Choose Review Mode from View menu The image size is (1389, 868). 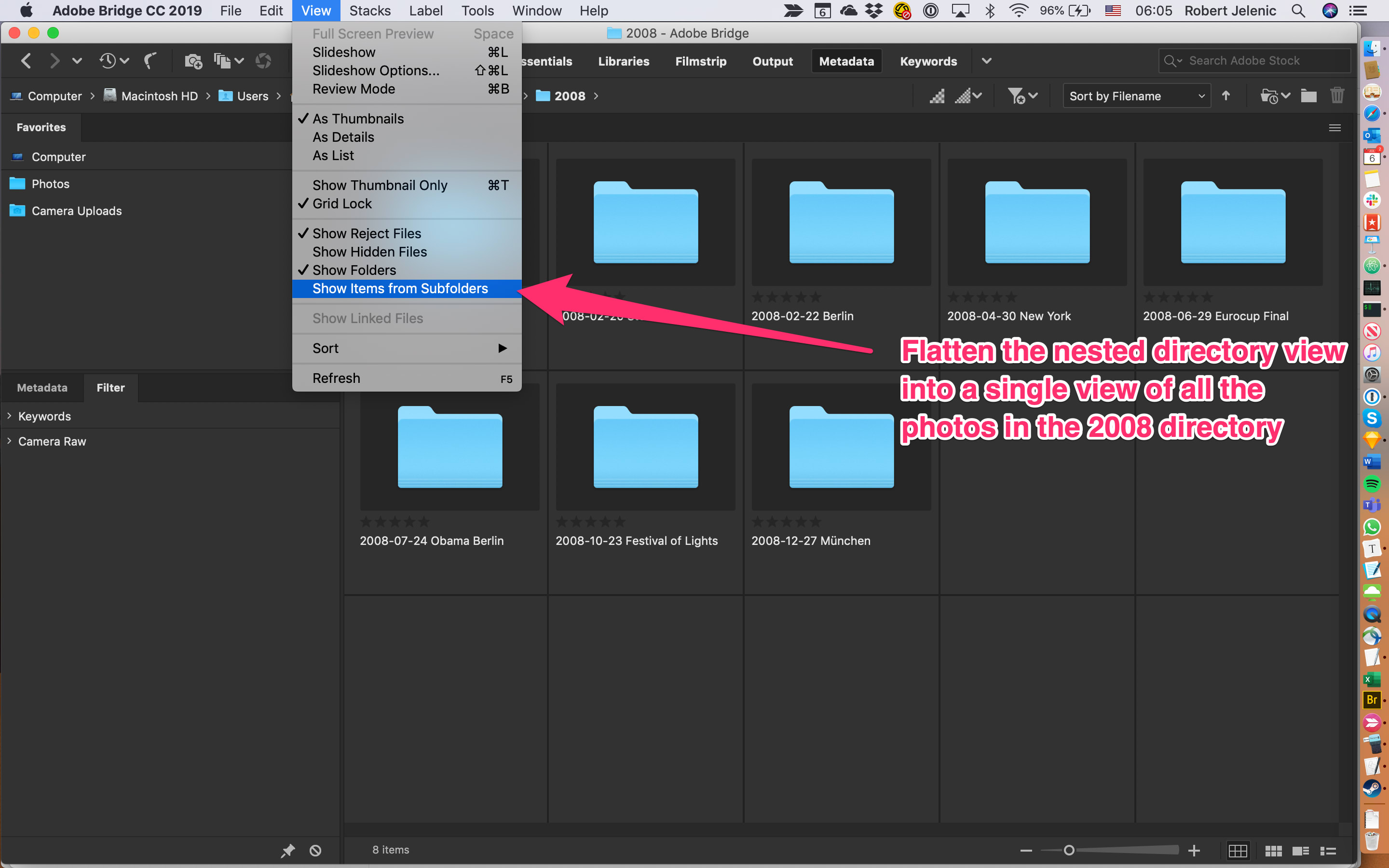[x=407, y=89]
